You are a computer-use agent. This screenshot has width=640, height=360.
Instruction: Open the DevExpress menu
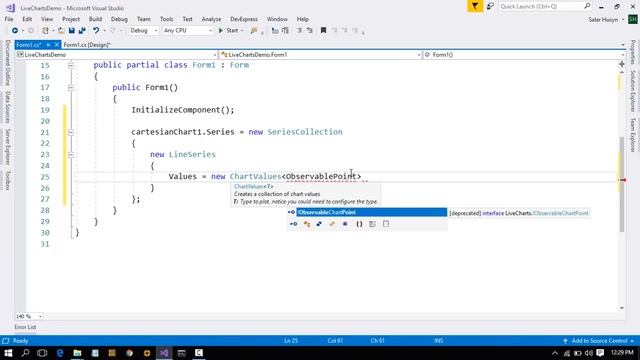tap(244, 19)
